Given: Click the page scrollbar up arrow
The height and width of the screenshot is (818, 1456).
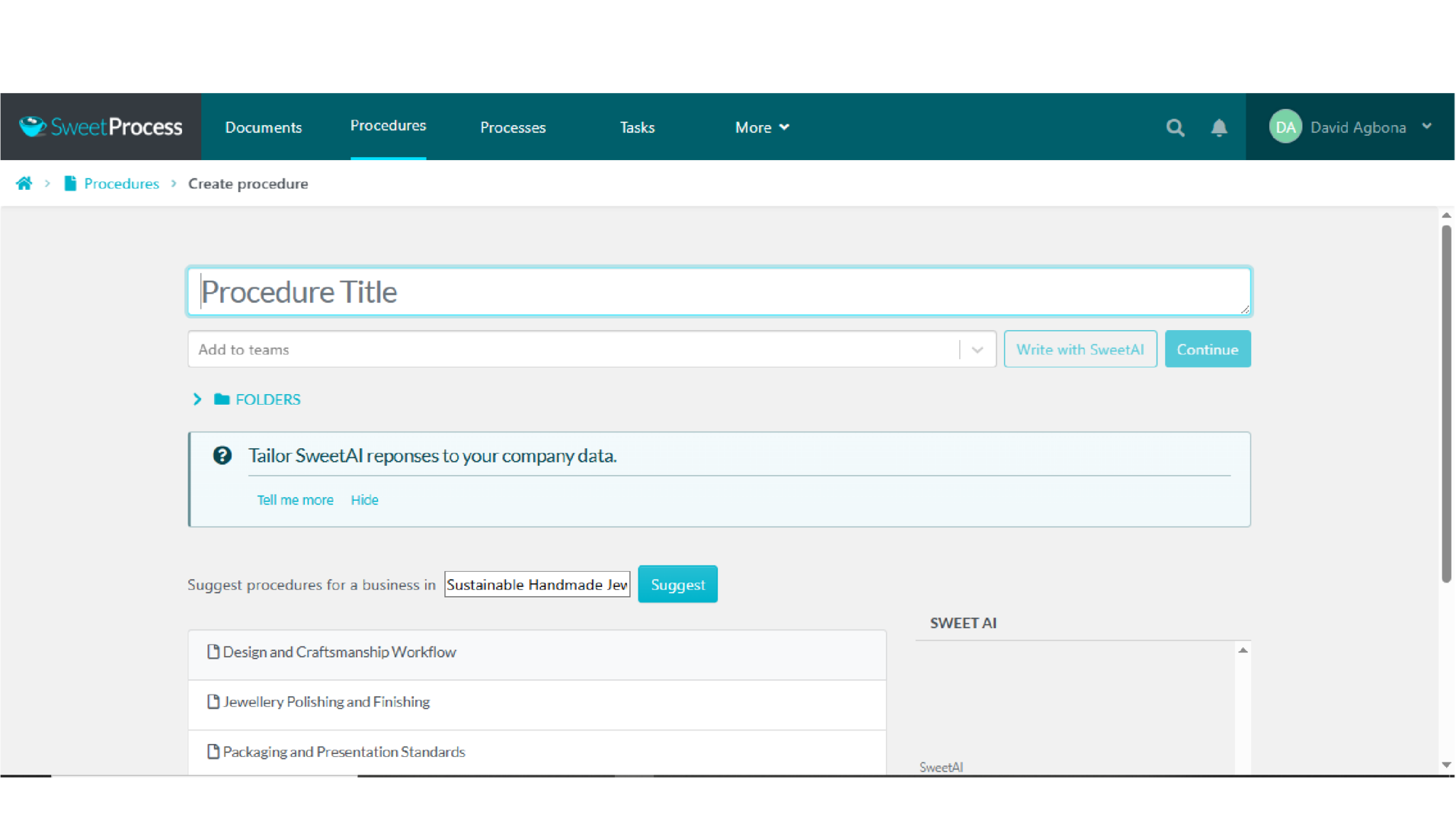Looking at the screenshot, I should click(x=1446, y=215).
